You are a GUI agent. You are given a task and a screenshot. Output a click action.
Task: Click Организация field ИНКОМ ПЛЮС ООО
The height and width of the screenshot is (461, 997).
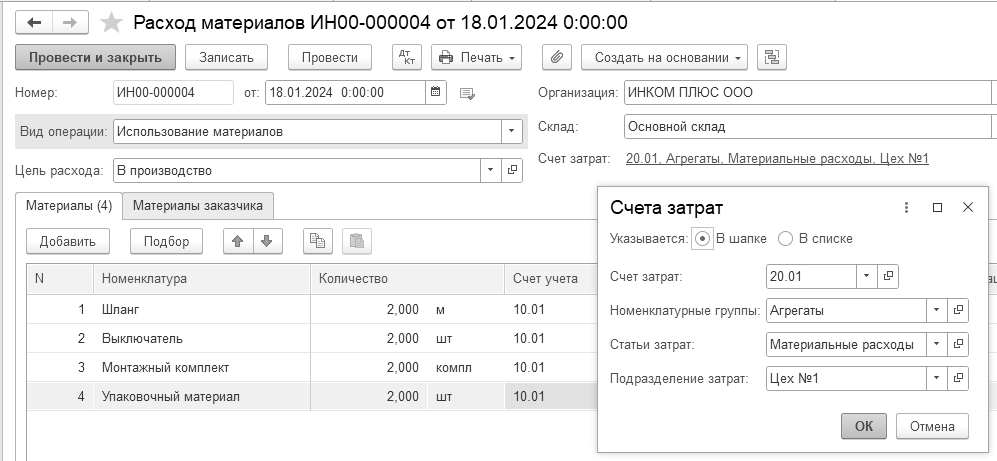click(808, 92)
